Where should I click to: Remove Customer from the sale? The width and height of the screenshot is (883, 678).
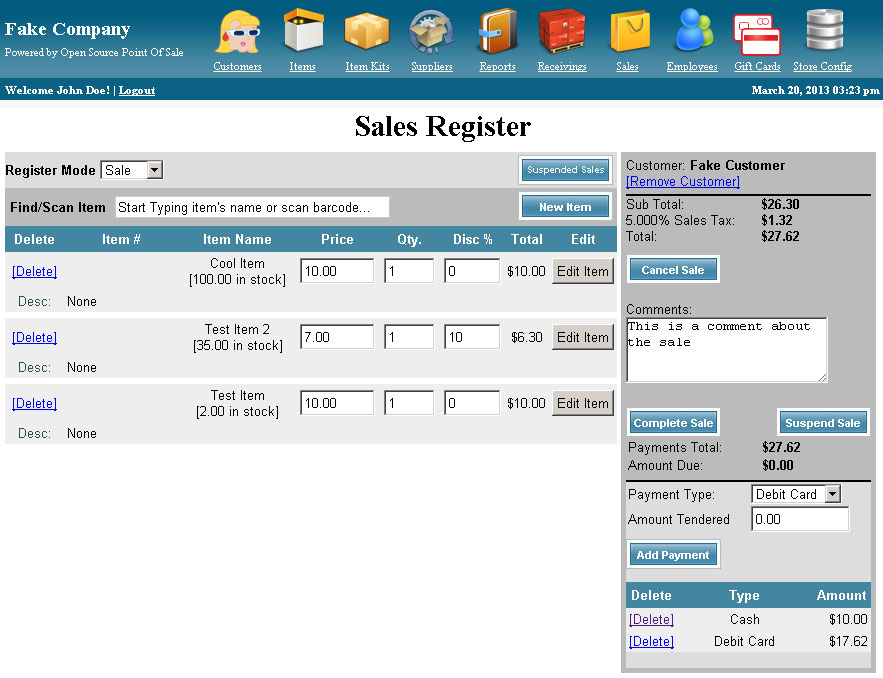tap(683, 181)
